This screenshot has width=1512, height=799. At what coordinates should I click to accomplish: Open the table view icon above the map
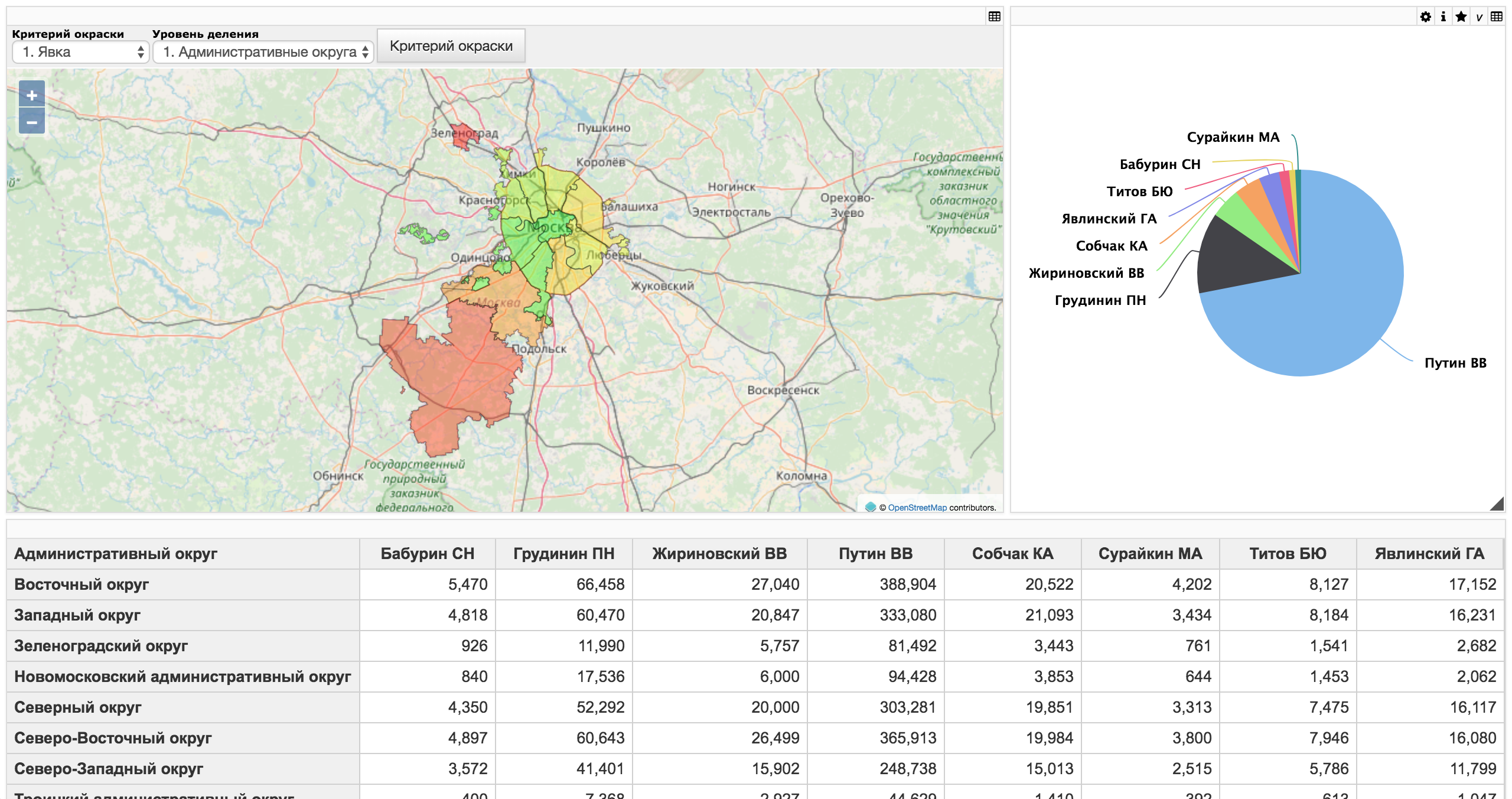click(995, 17)
